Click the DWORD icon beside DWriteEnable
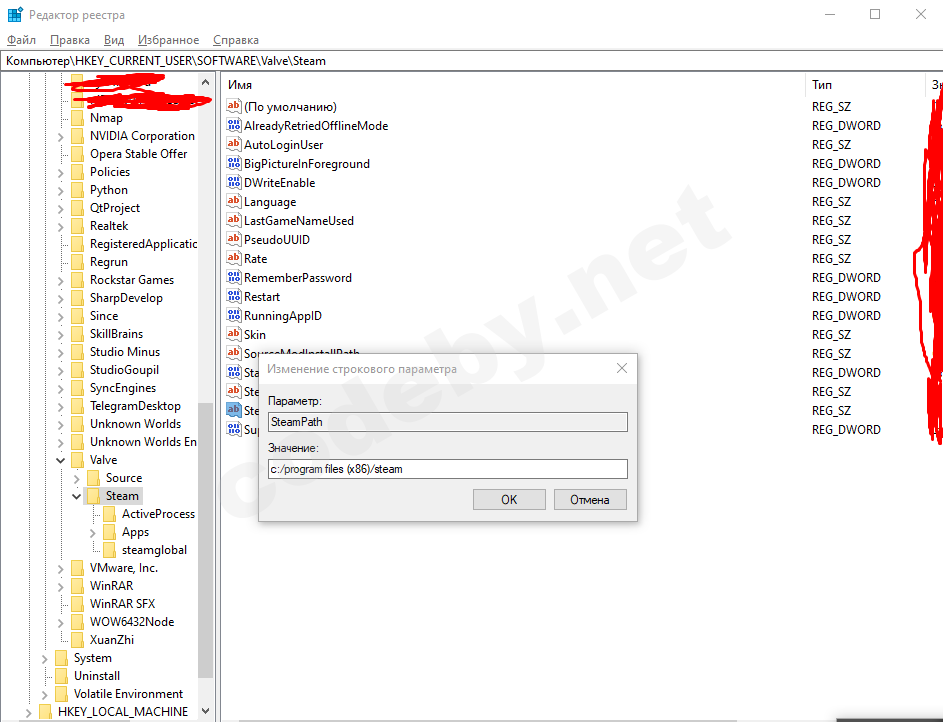The height and width of the screenshot is (722, 943). pyautogui.click(x=233, y=182)
